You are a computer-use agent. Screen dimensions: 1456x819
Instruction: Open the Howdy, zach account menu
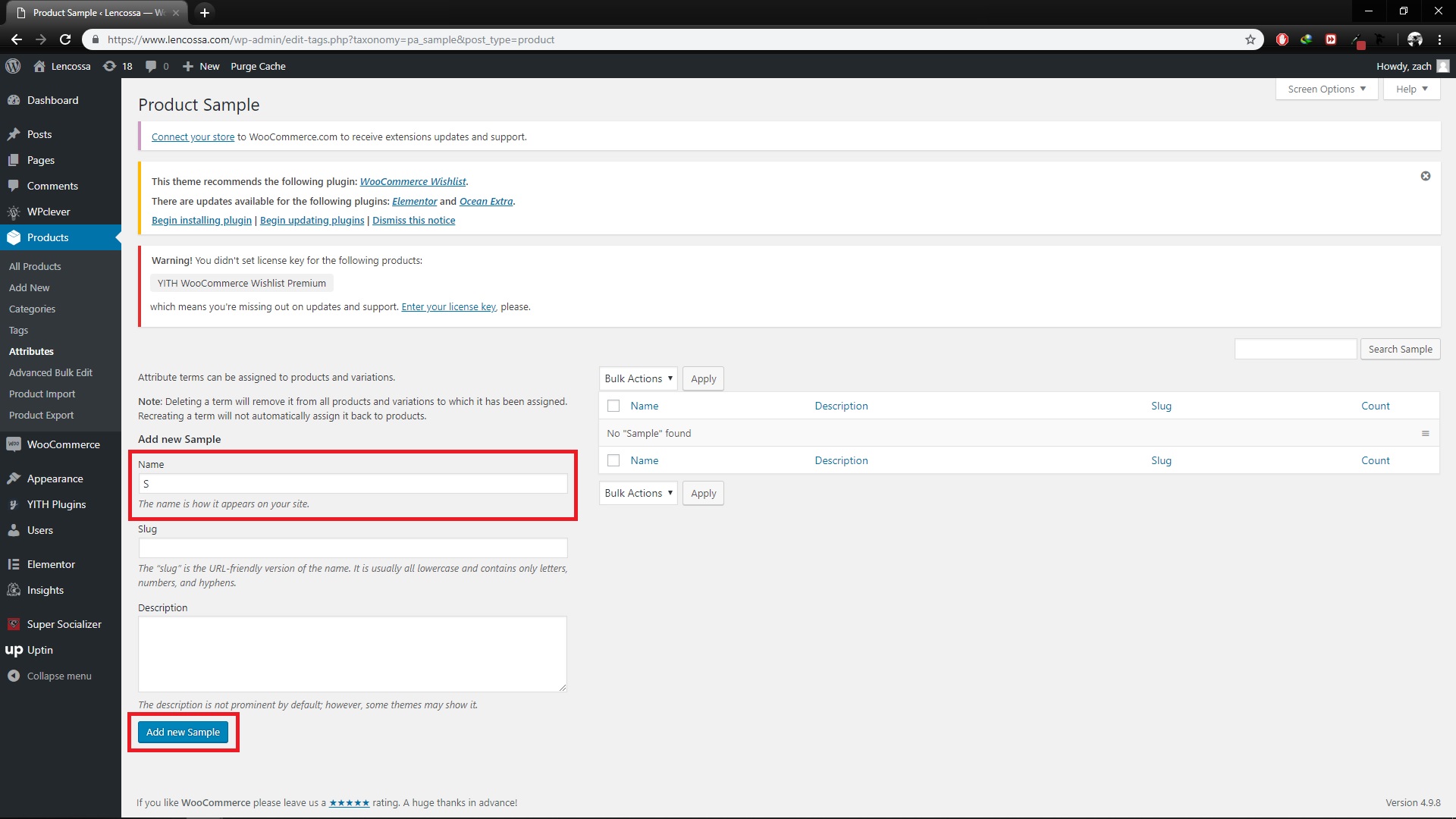(x=1412, y=66)
